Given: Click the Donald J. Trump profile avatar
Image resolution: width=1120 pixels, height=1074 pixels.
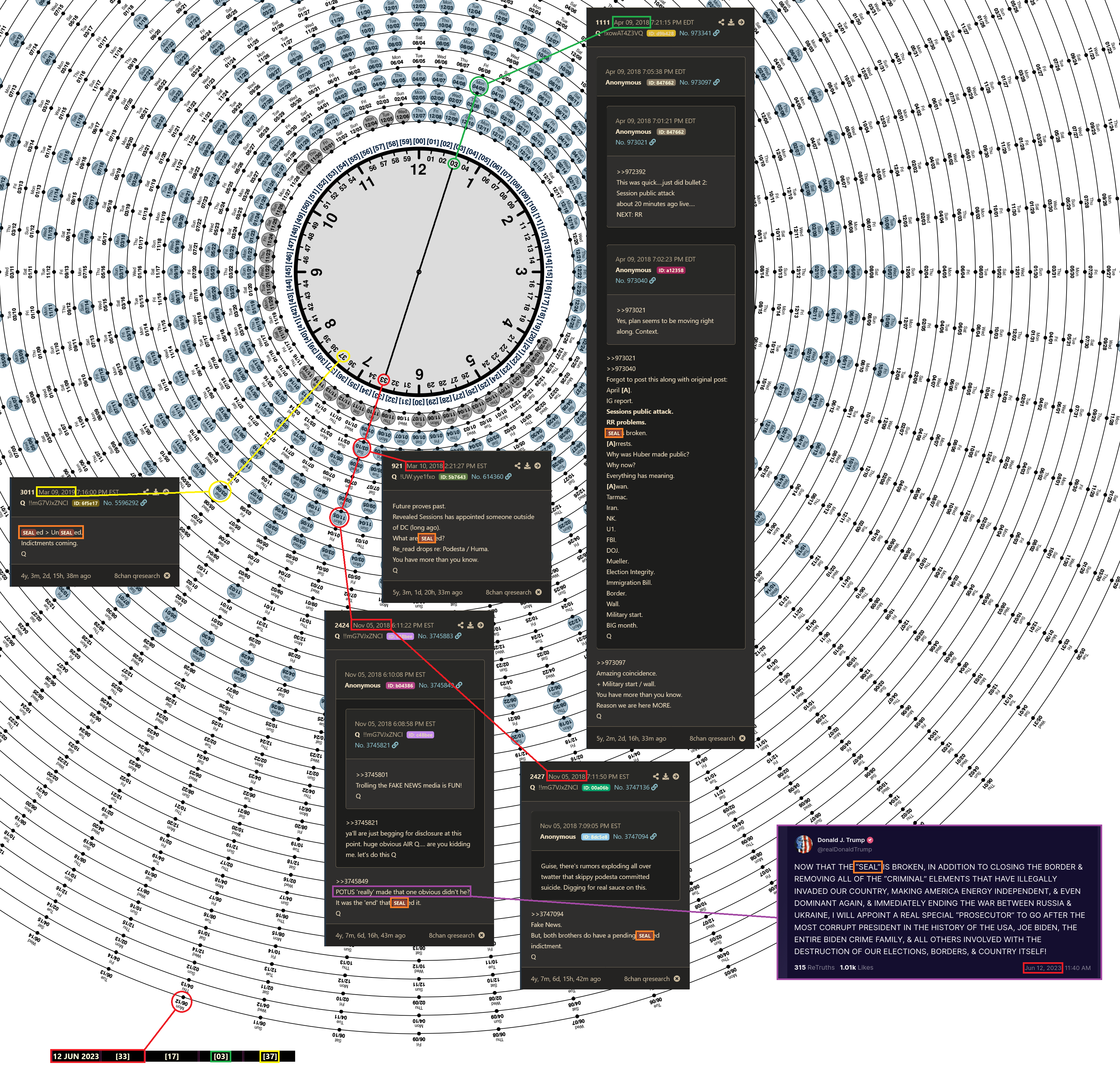Looking at the screenshot, I should tap(804, 844).
